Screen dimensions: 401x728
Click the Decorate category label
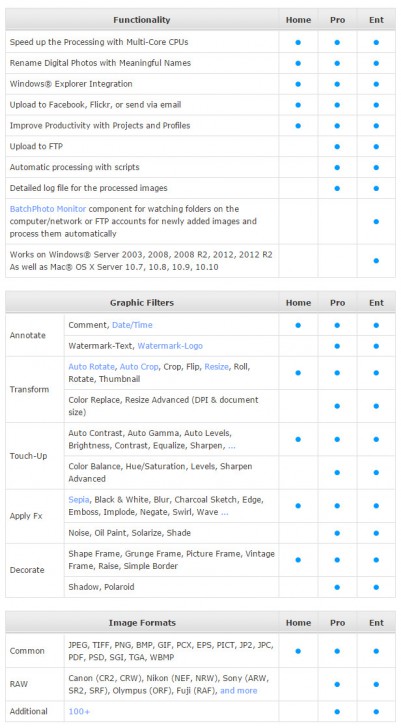pos(27,570)
